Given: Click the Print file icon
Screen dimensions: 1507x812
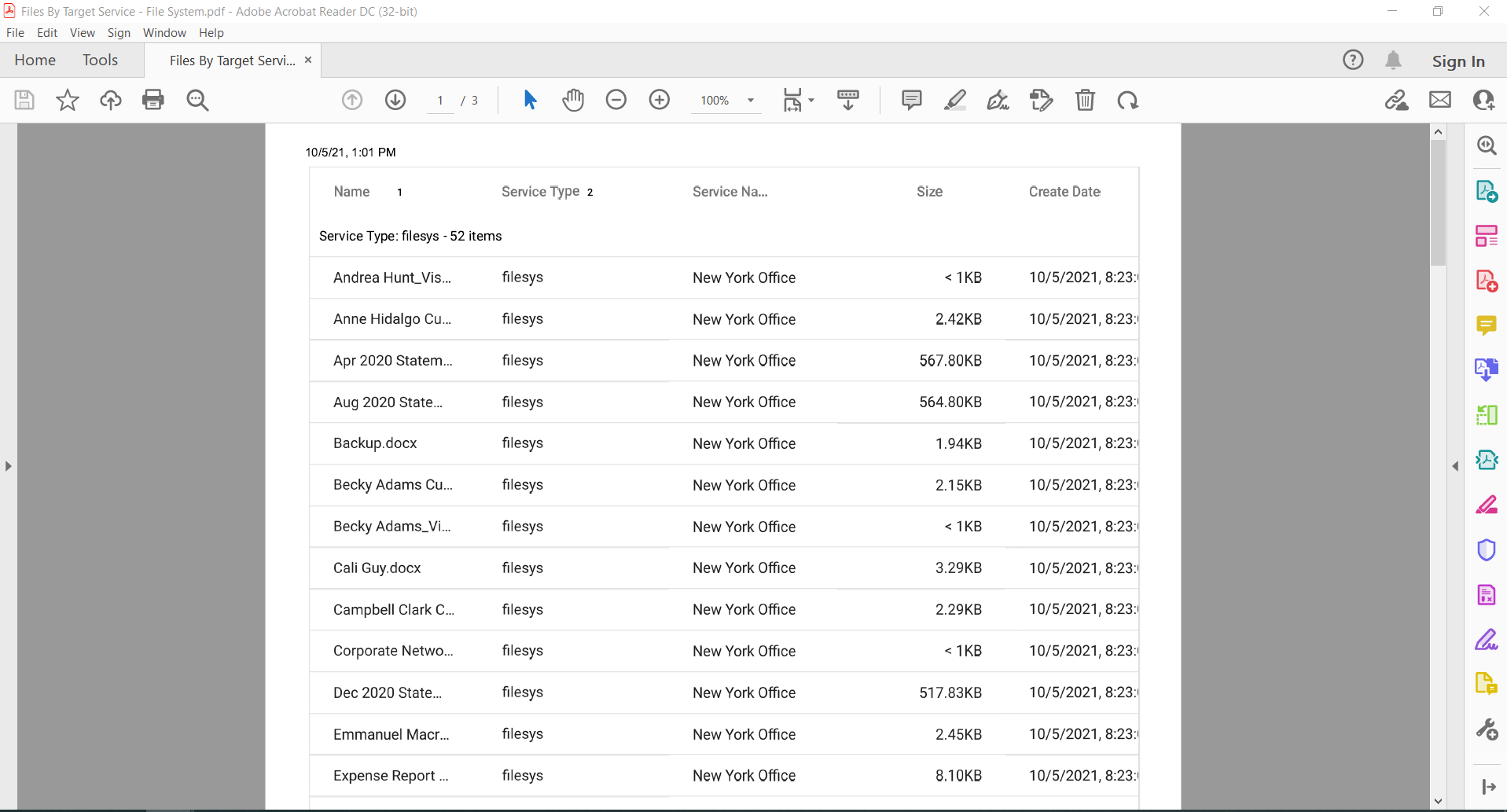Looking at the screenshot, I should pyautogui.click(x=153, y=100).
